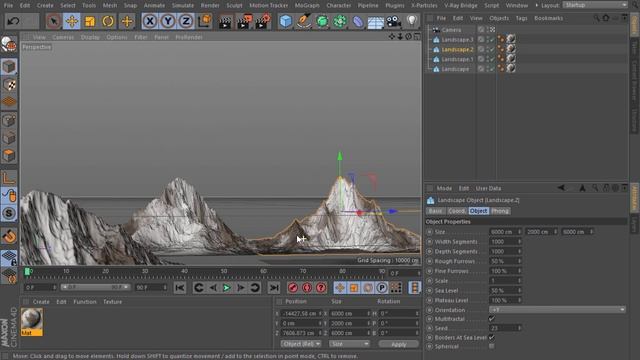640x360 pixels.
Task: Click the Enable Axis L icon
Action: 9,178
